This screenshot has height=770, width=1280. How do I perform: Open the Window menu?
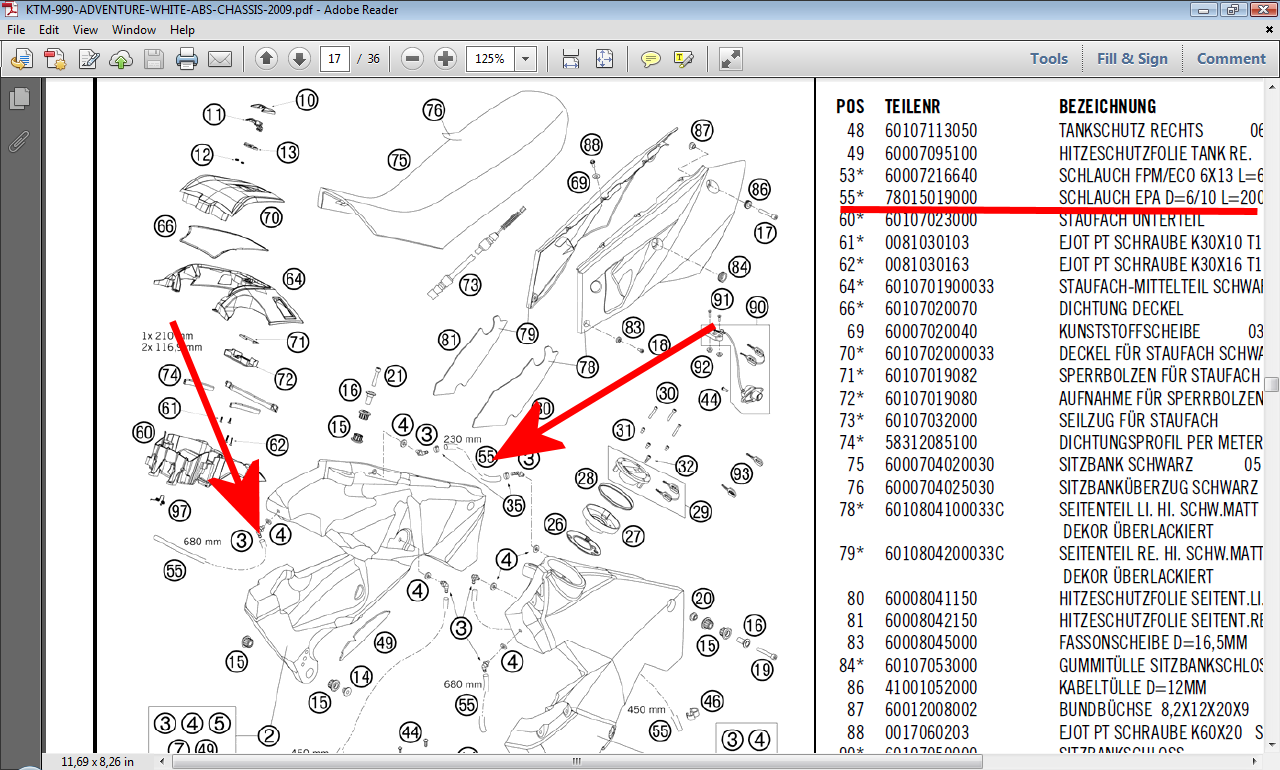133,30
